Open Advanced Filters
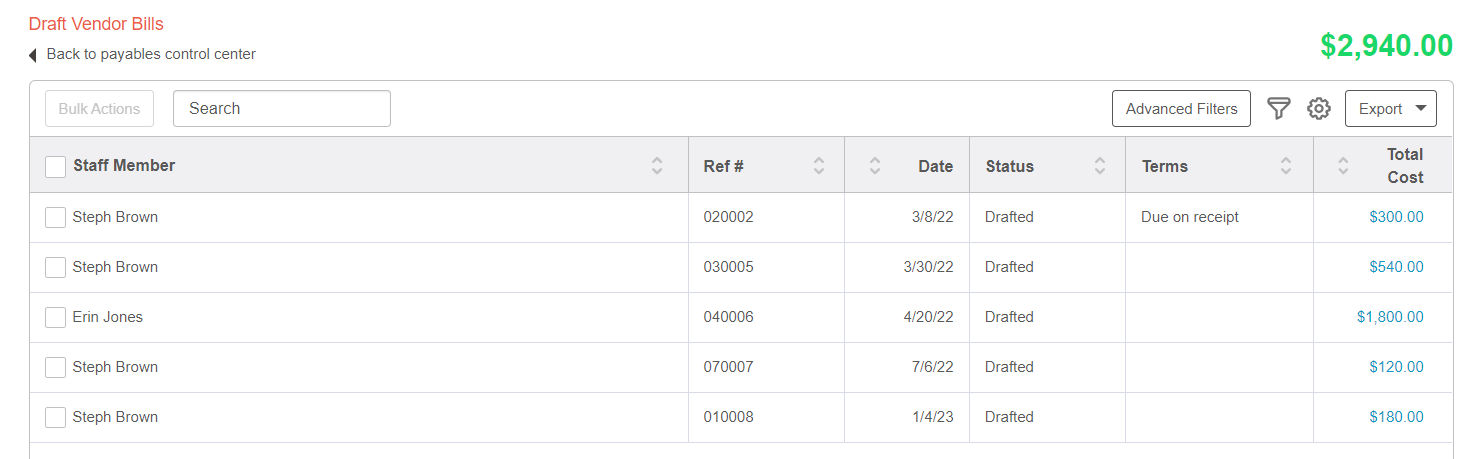Screen dimensions: 1465x459 tap(1181, 109)
